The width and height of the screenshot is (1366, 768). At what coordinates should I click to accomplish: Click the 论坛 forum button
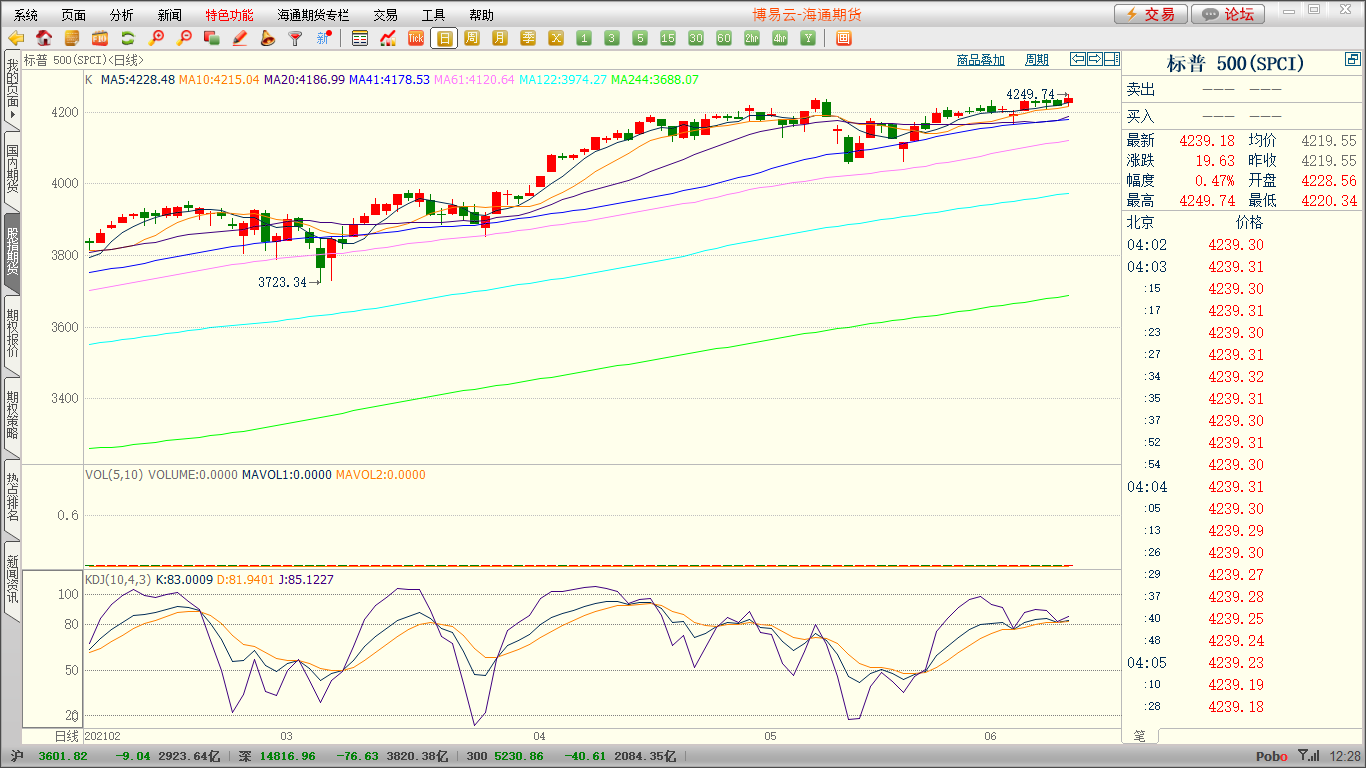tap(1229, 14)
